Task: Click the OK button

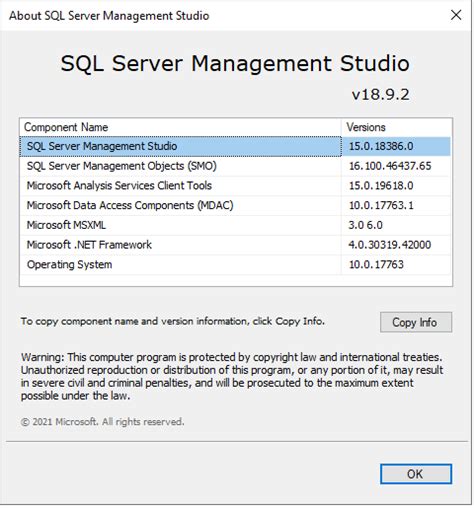Action: click(x=416, y=474)
